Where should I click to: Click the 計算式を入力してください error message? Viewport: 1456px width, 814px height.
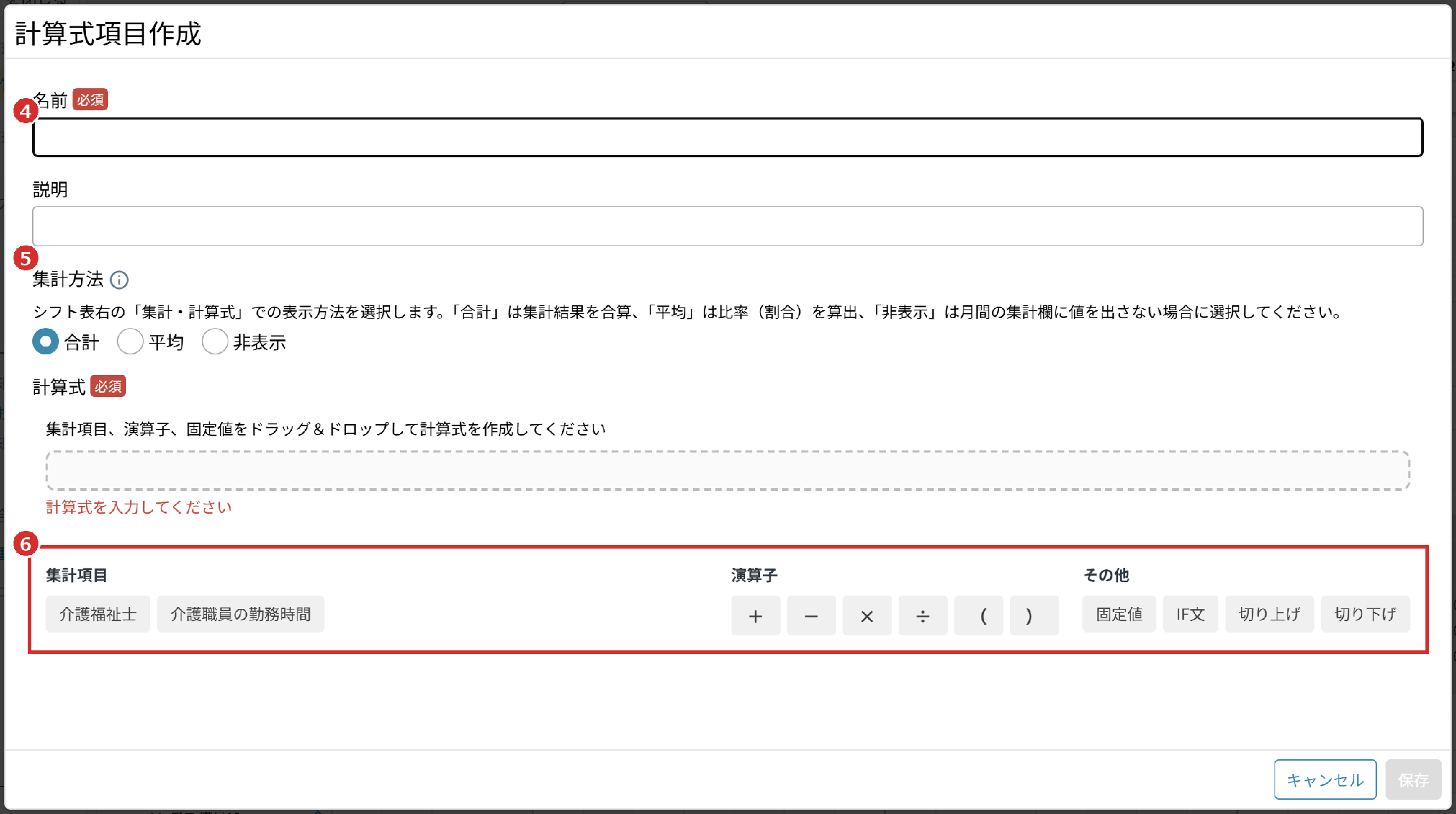click(139, 507)
